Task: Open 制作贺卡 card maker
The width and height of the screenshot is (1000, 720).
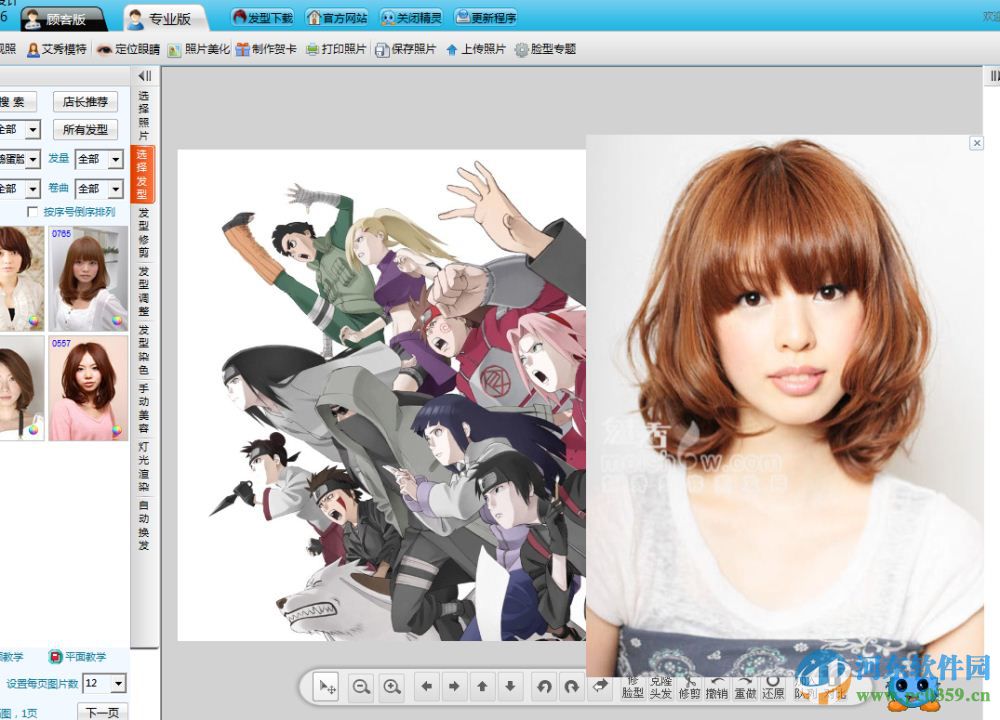Action: click(x=266, y=49)
